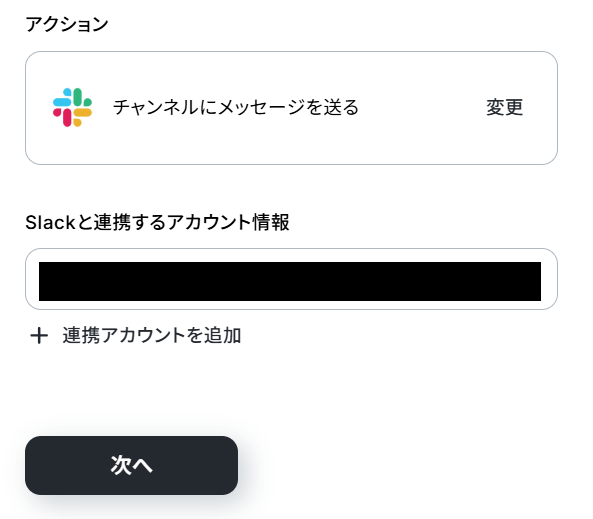The image size is (593, 519).
Task: Click the チャンネルにメッセージを送る action text
Action: [x=236, y=107]
